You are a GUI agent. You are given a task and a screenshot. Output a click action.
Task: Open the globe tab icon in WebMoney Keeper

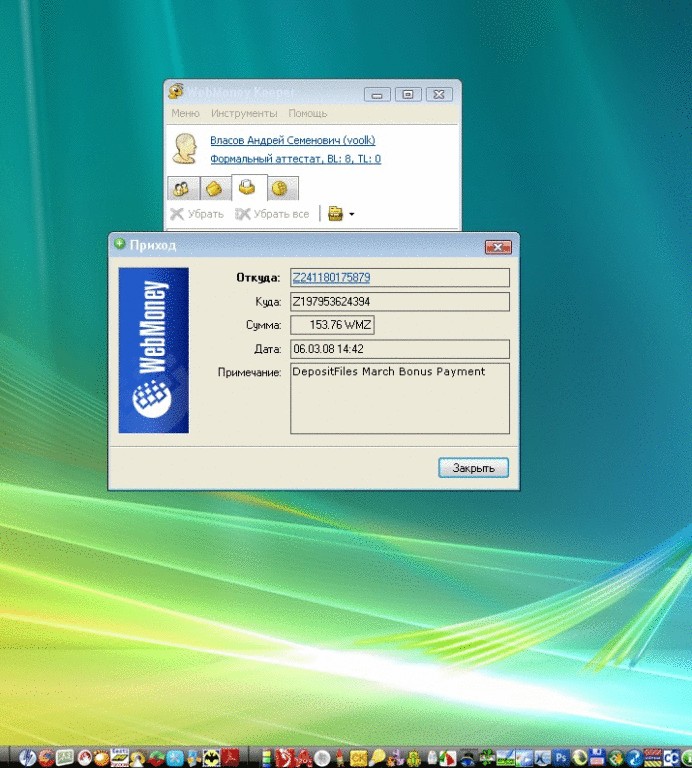pyautogui.click(x=281, y=189)
